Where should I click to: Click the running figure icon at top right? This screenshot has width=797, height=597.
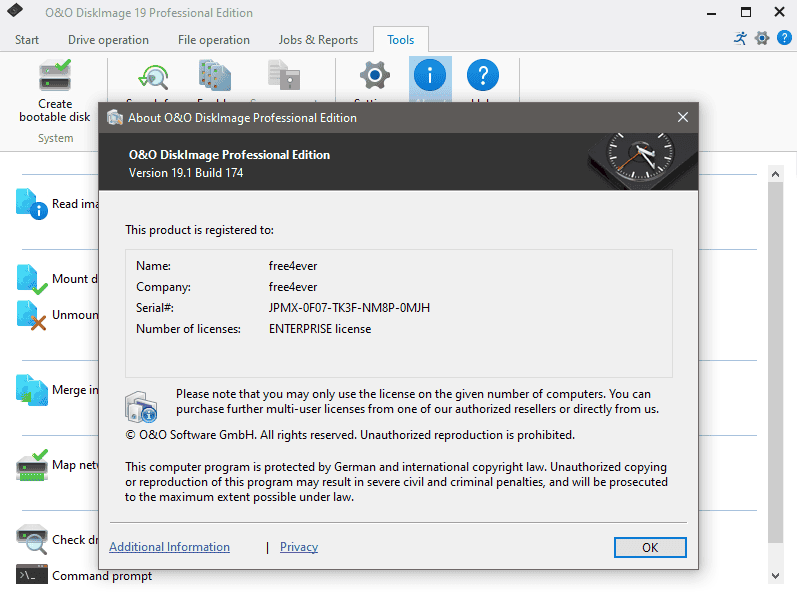click(x=741, y=38)
